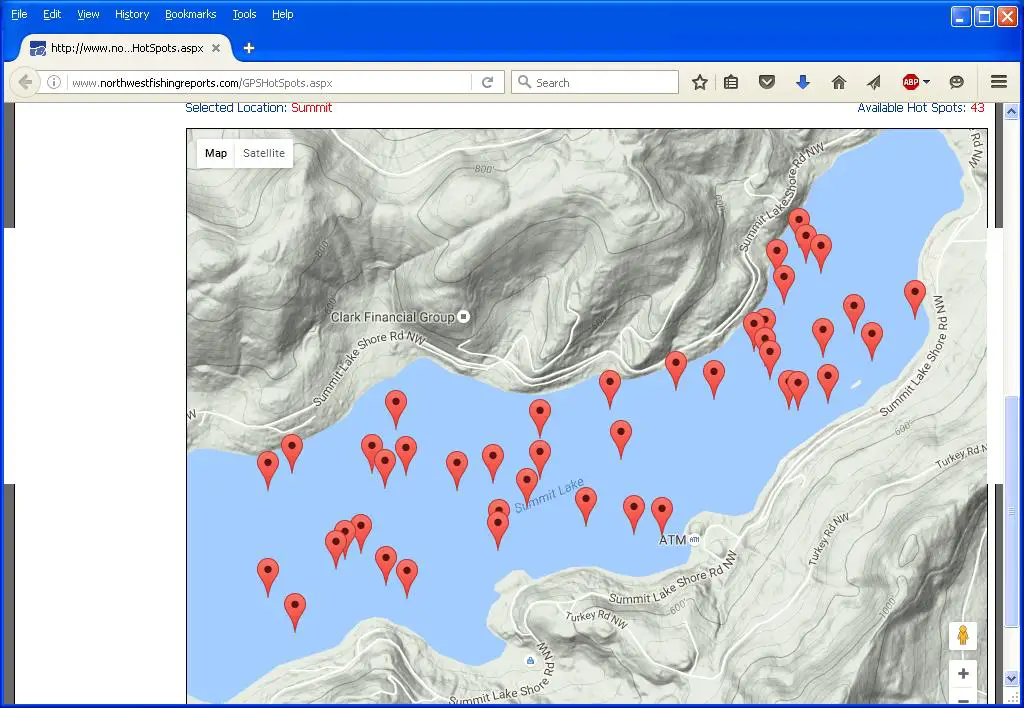Bookmark this page with the star icon
Viewport: 1024px width, 708px height.
pyautogui.click(x=700, y=83)
